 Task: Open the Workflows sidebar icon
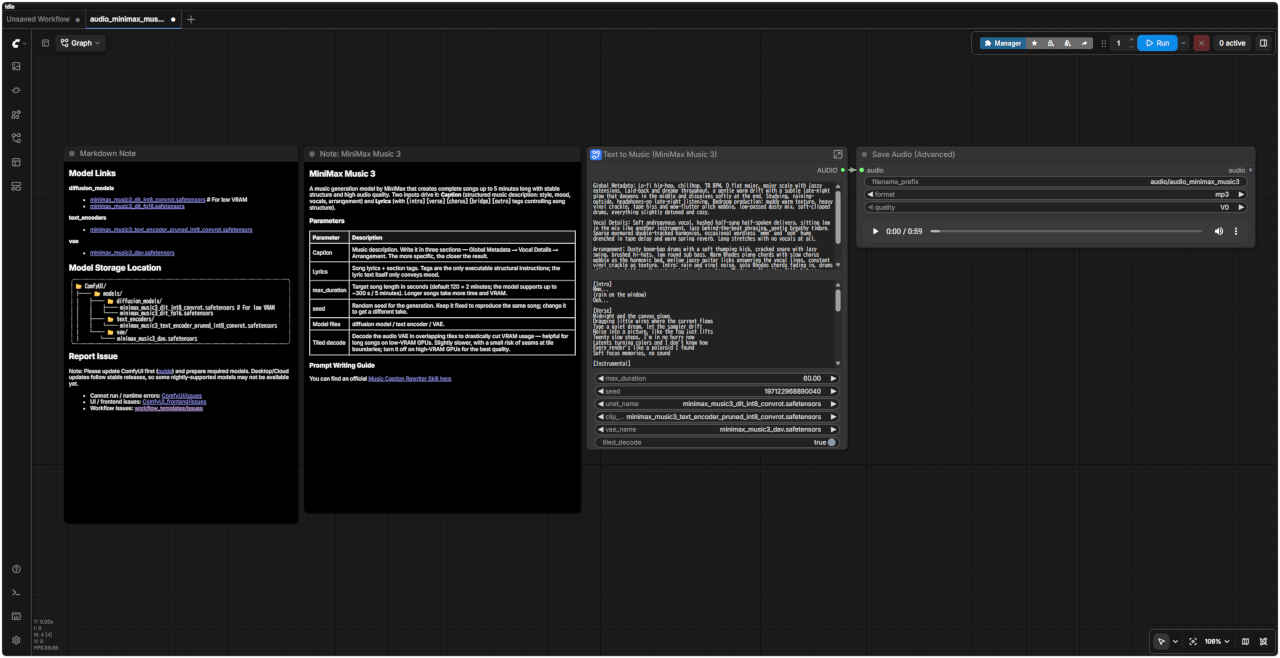16,138
